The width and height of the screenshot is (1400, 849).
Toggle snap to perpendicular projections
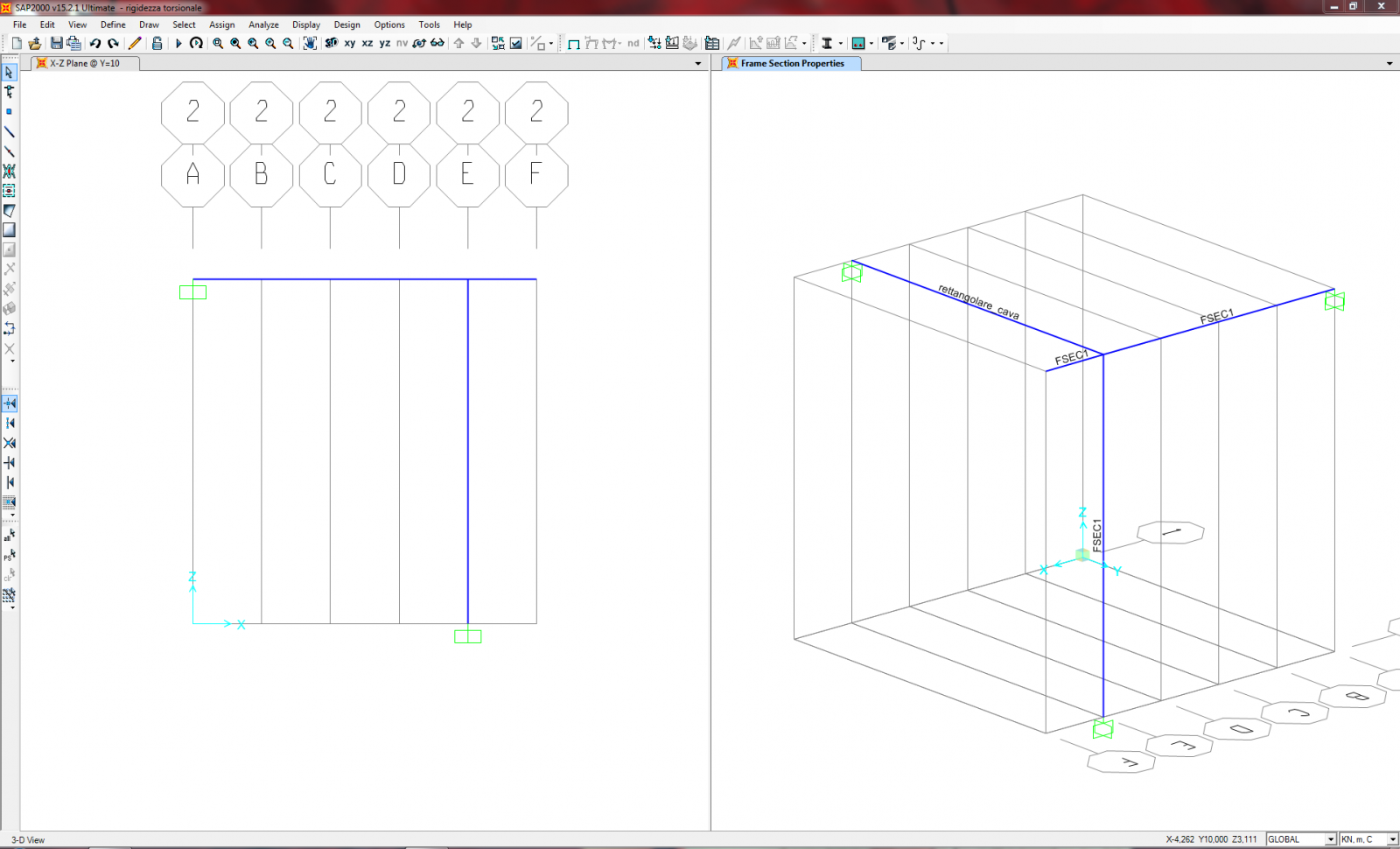9,462
